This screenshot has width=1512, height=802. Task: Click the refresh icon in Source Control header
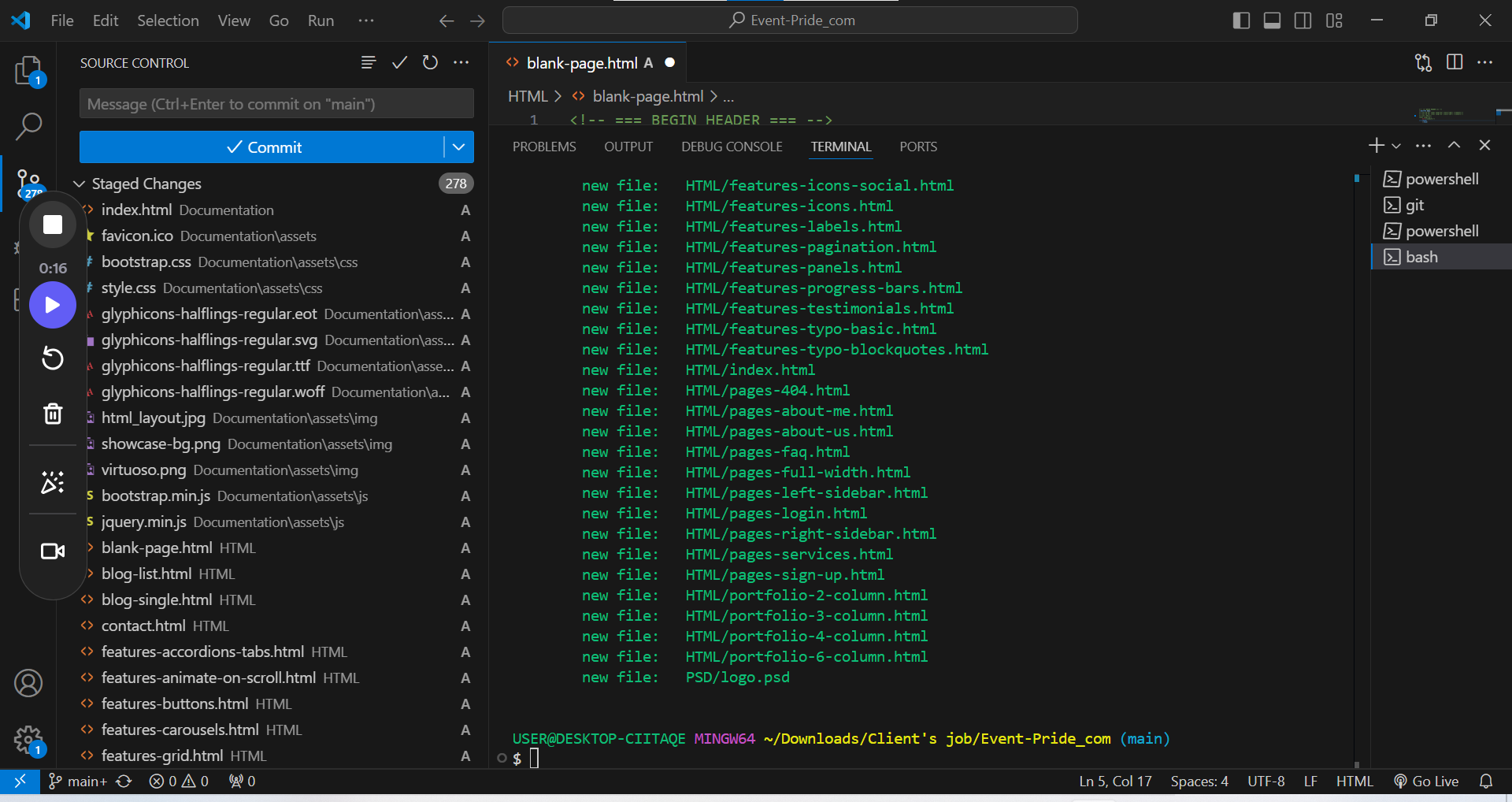(430, 62)
